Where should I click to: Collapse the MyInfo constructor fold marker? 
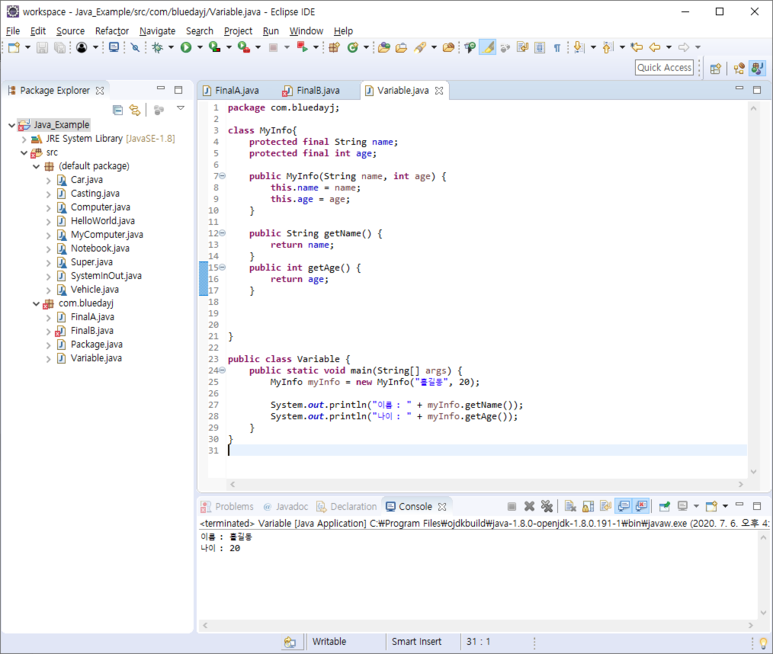click(x=222, y=176)
